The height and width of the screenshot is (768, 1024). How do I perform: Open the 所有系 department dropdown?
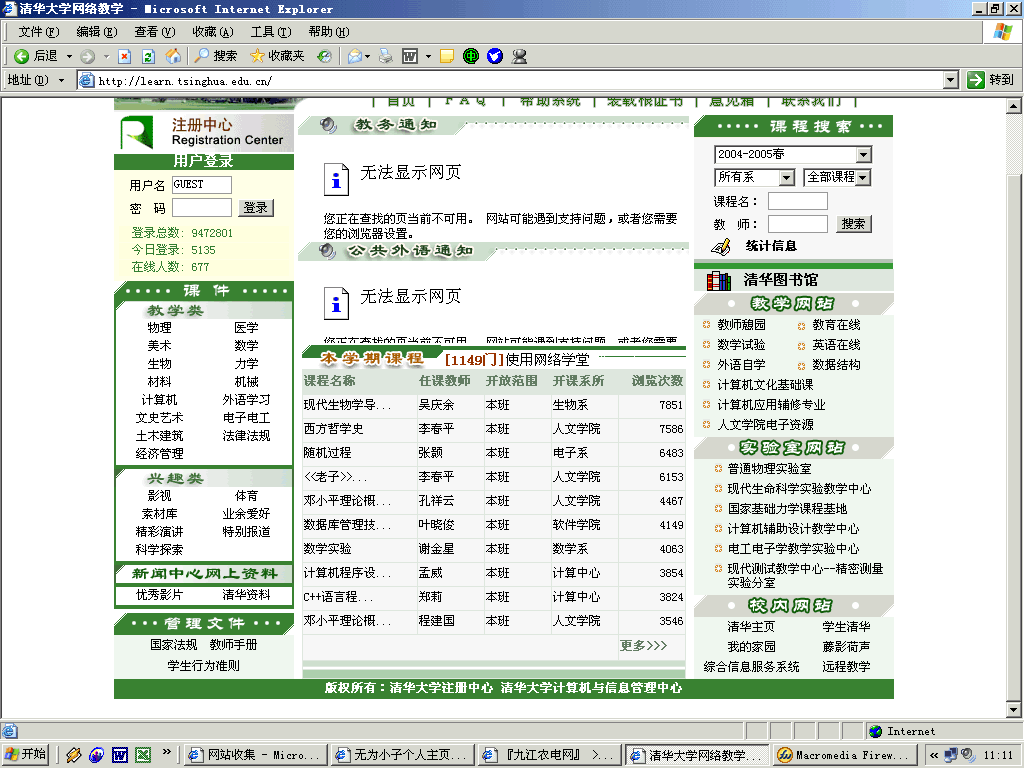click(x=786, y=177)
